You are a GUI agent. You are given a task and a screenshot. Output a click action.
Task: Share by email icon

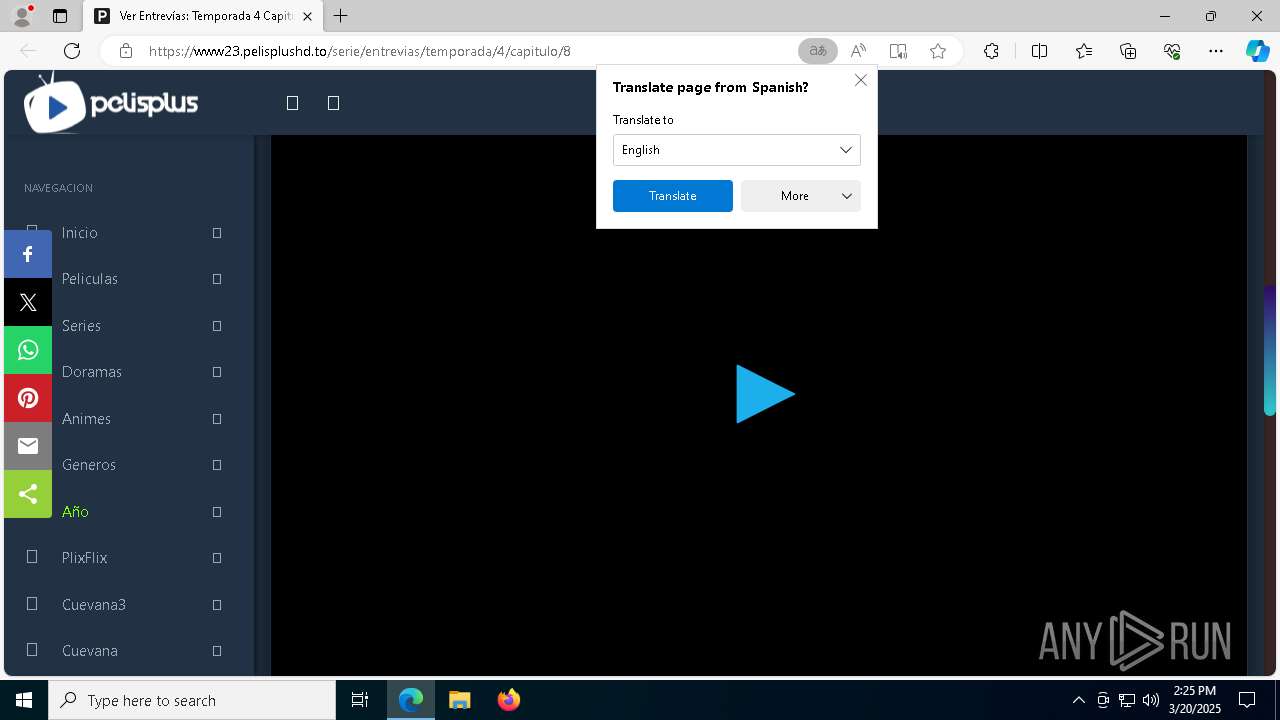pos(28,446)
